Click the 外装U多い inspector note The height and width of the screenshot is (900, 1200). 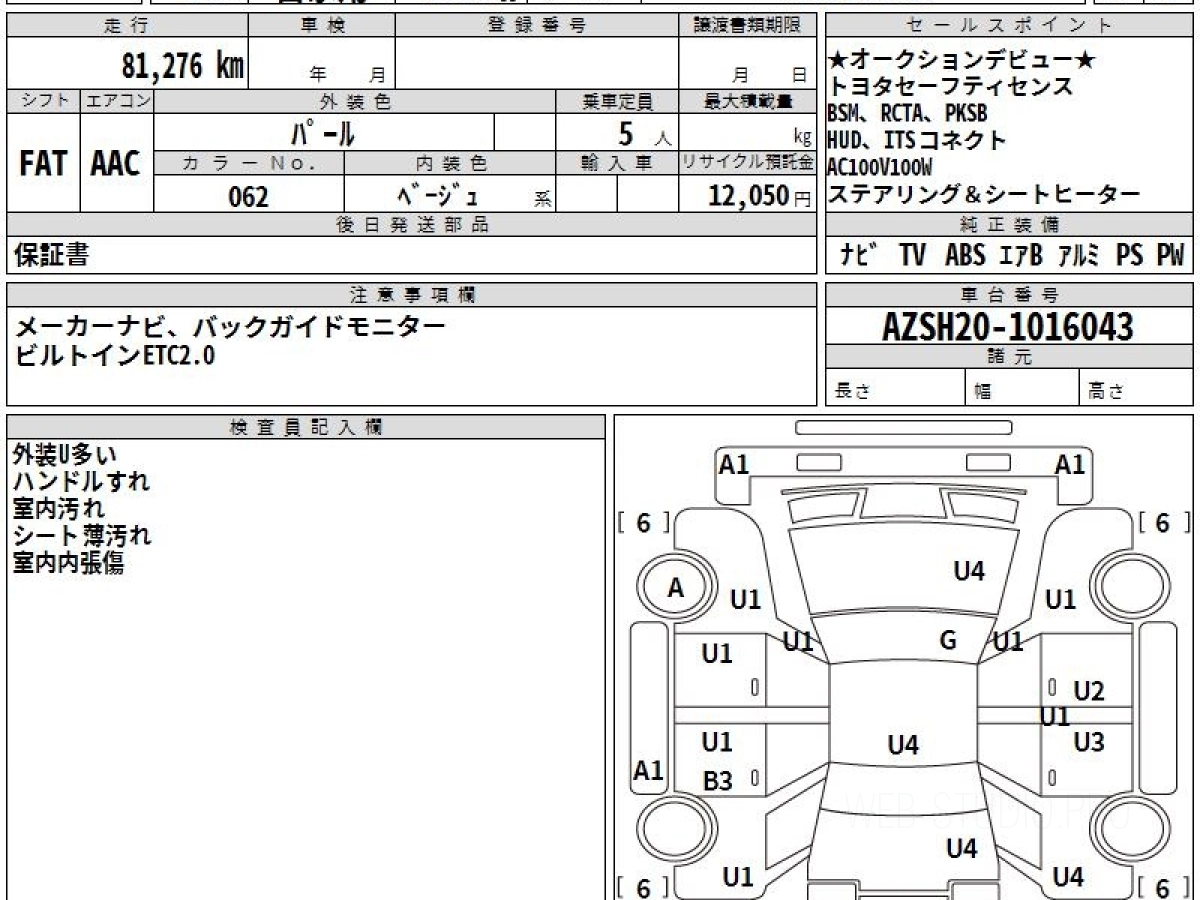[x=65, y=454]
